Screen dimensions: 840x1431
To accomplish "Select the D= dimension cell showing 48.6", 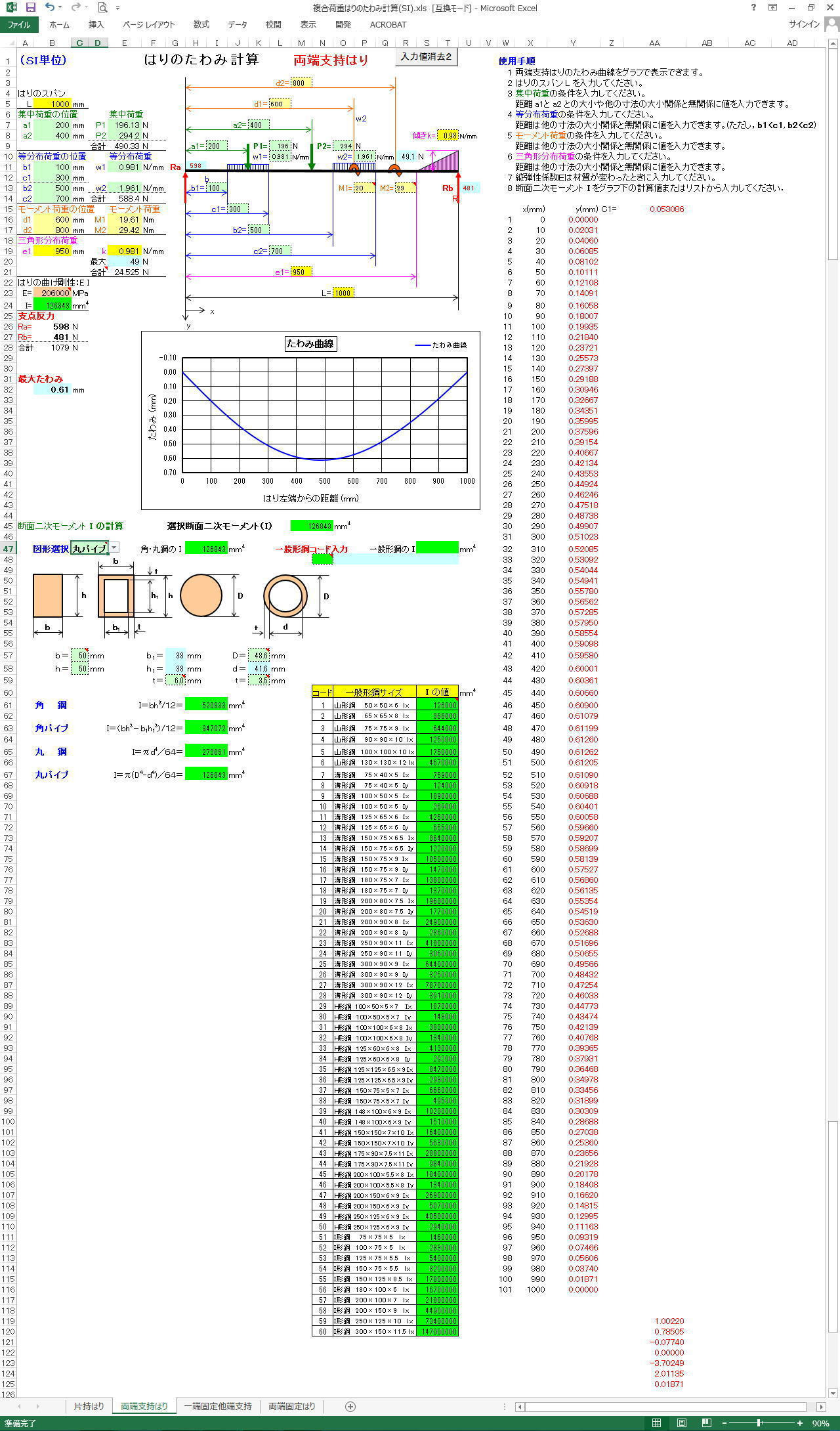I will click(x=258, y=656).
